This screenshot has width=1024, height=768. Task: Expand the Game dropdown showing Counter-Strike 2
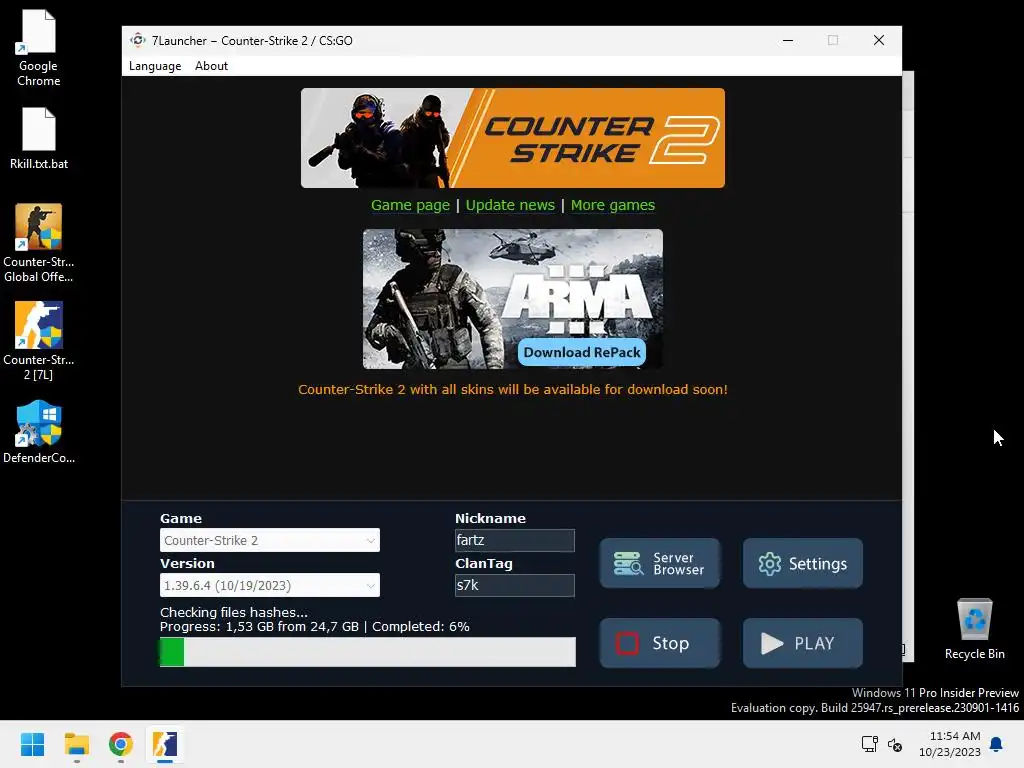coord(270,540)
